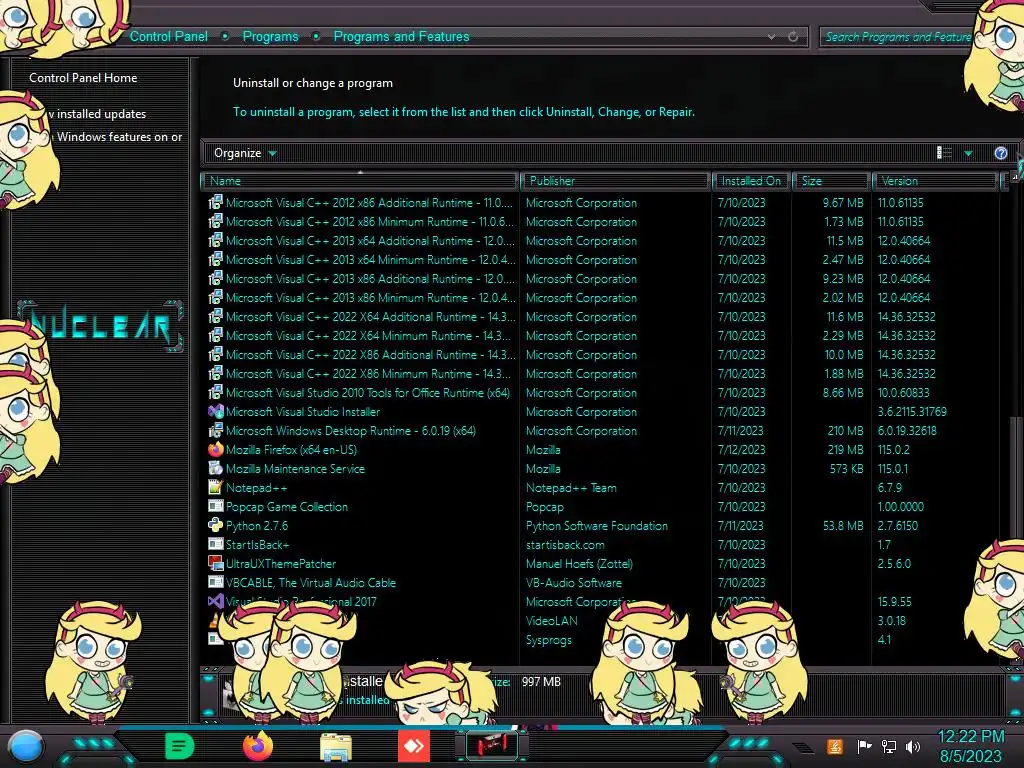Open File Explorer from the taskbar
Screen dimensions: 1024x768
pyautogui.click(x=336, y=746)
